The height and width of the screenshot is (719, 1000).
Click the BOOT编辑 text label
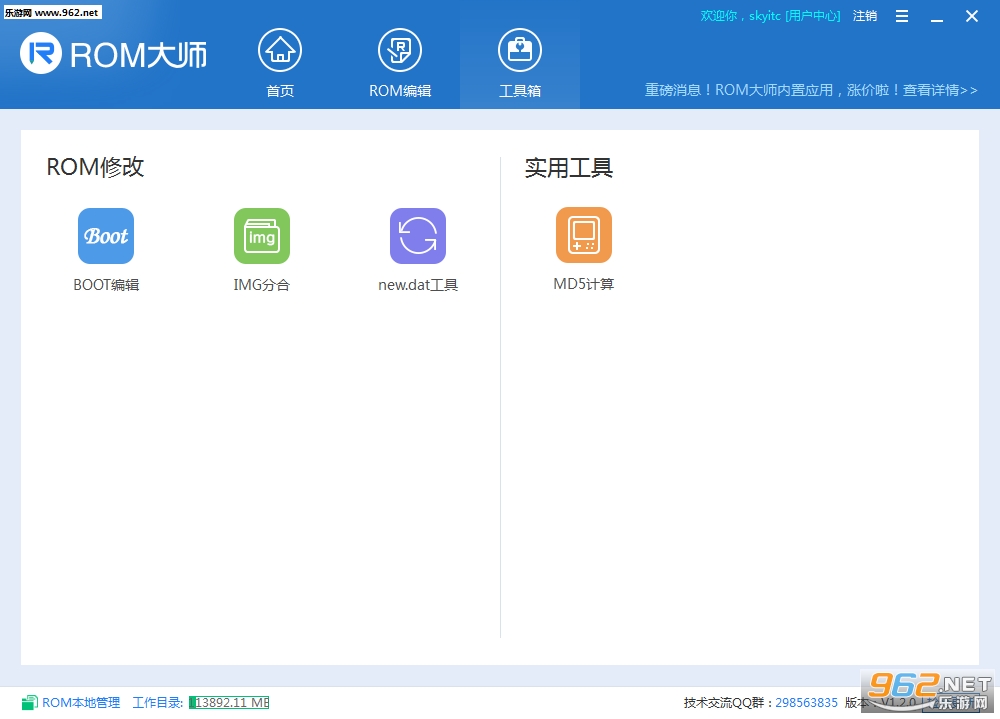point(106,285)
